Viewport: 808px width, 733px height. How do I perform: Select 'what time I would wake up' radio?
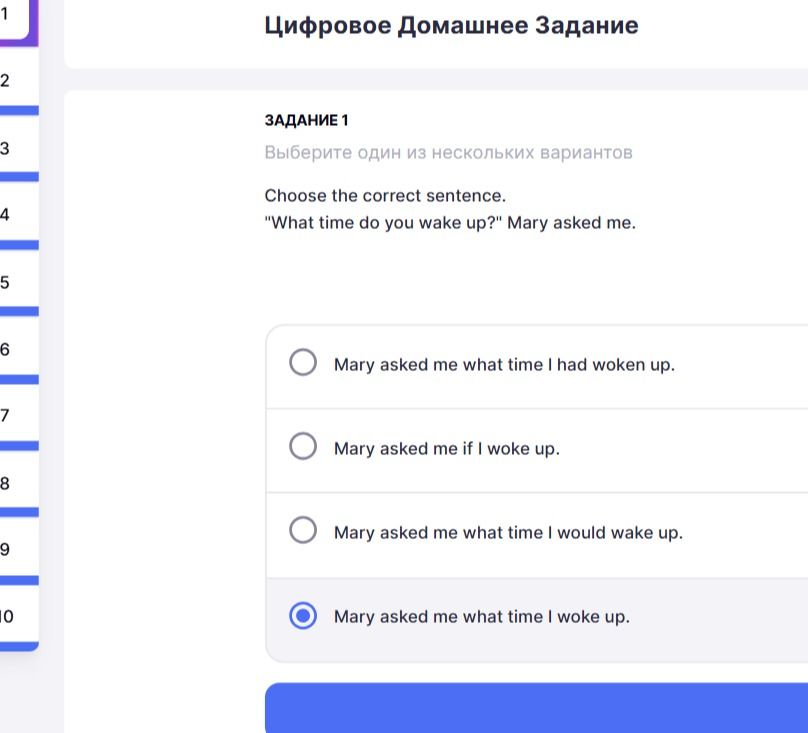point(303,530)
